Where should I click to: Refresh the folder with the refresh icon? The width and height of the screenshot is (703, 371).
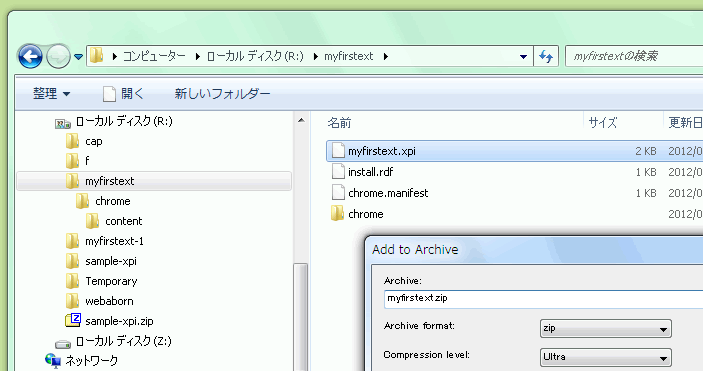(x=546, y=57)
